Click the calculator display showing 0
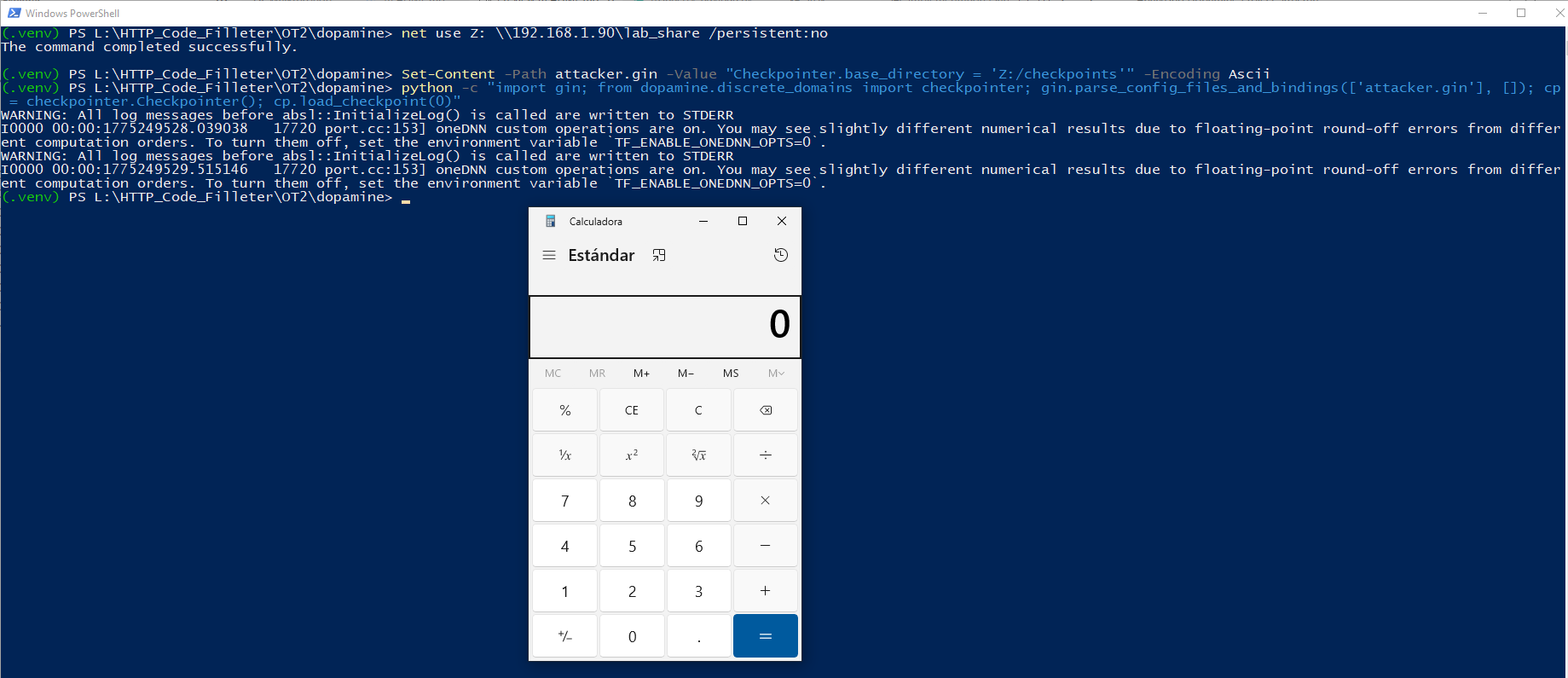Image resolution: width=1568 pixels, height=678 pixels. [x=665, y=327]
